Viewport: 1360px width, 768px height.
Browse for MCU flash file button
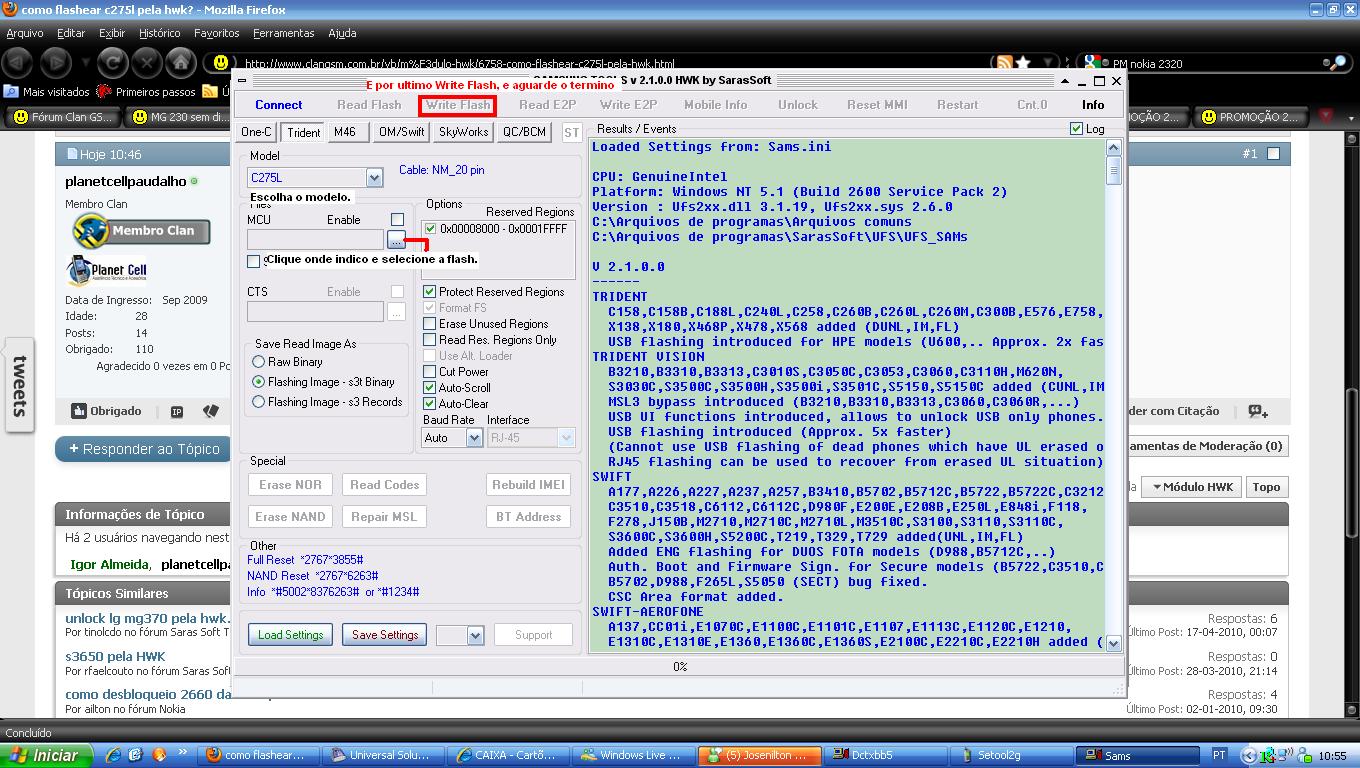coord(396,240)
